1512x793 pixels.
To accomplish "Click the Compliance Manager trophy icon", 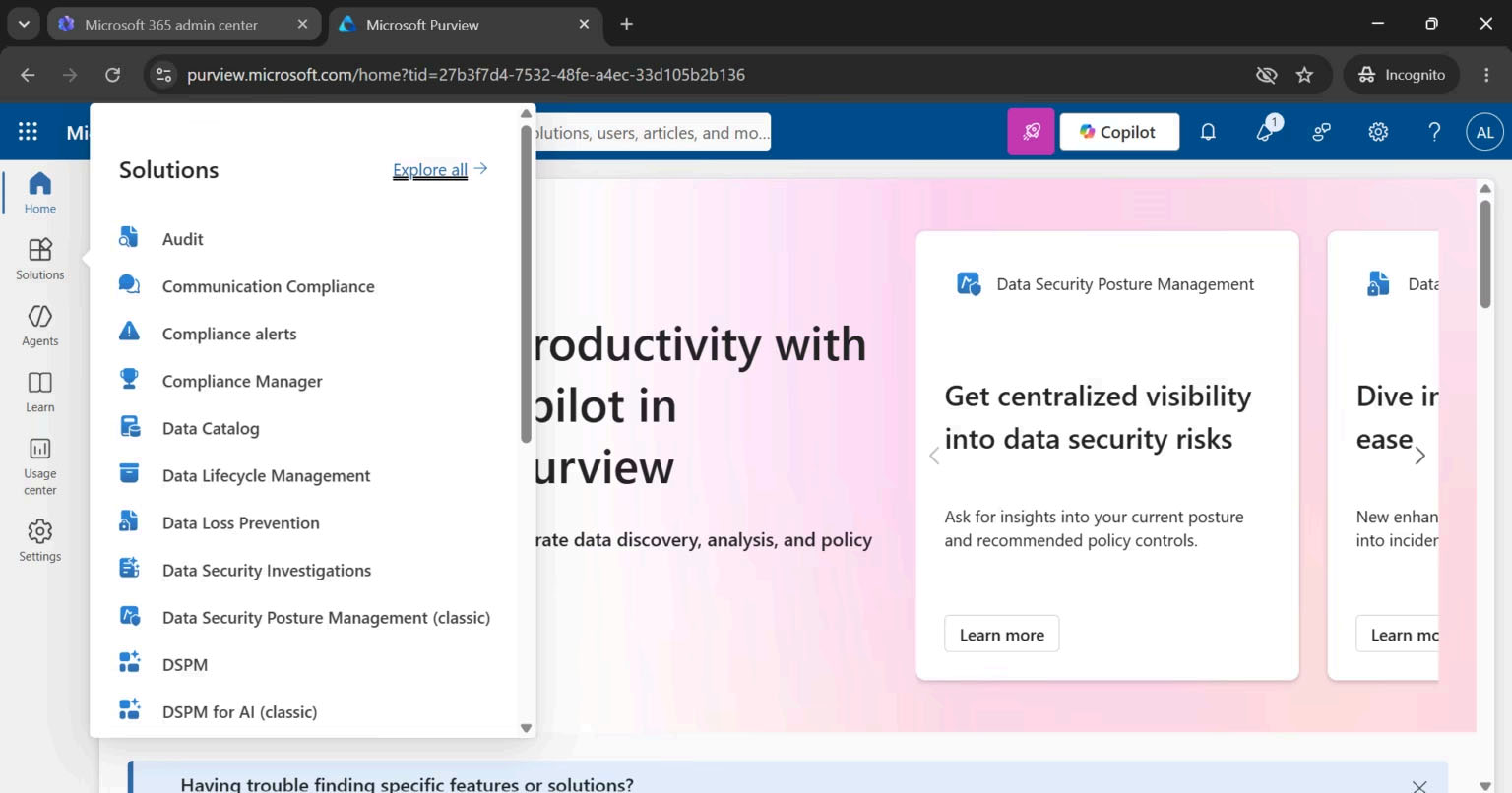I will 129,379.
